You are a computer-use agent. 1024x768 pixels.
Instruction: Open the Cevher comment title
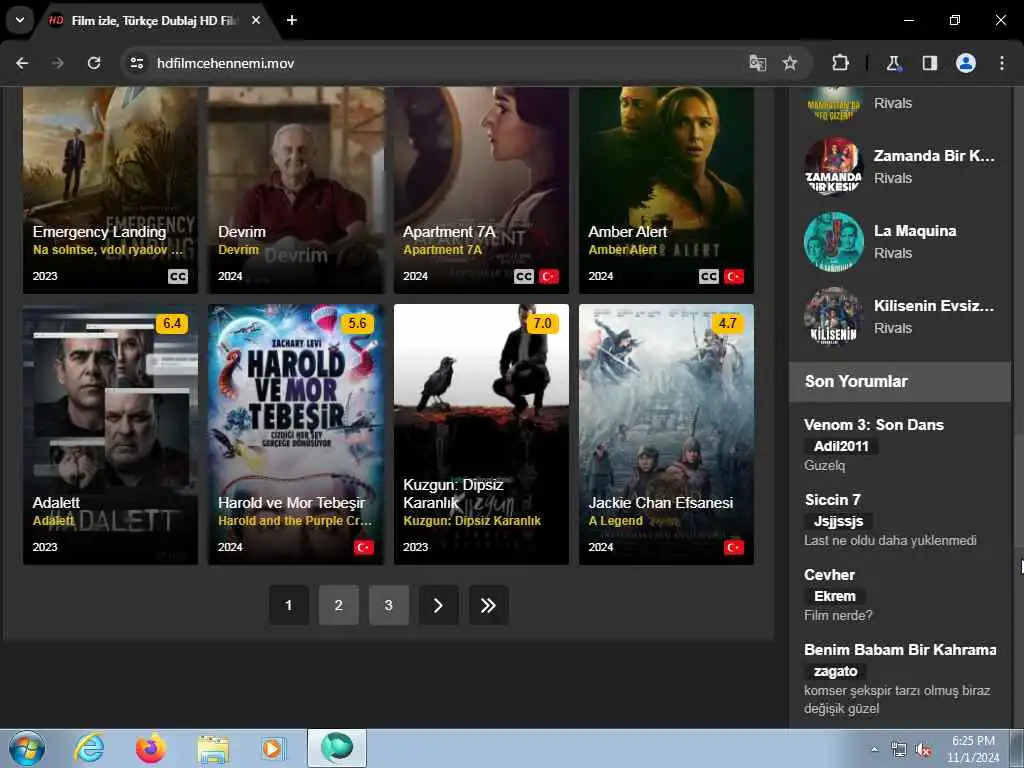coord(829,575)
